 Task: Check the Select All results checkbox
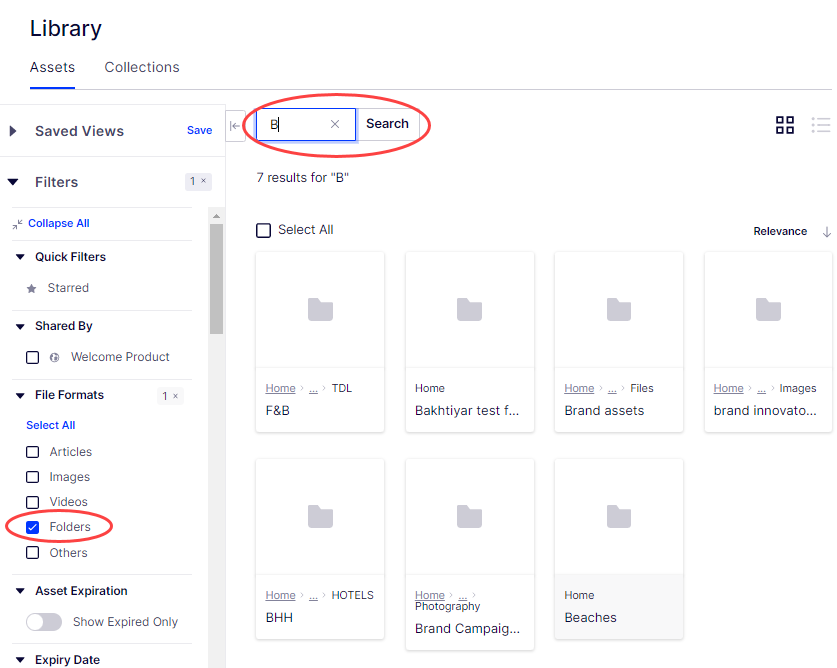(263, 230)
